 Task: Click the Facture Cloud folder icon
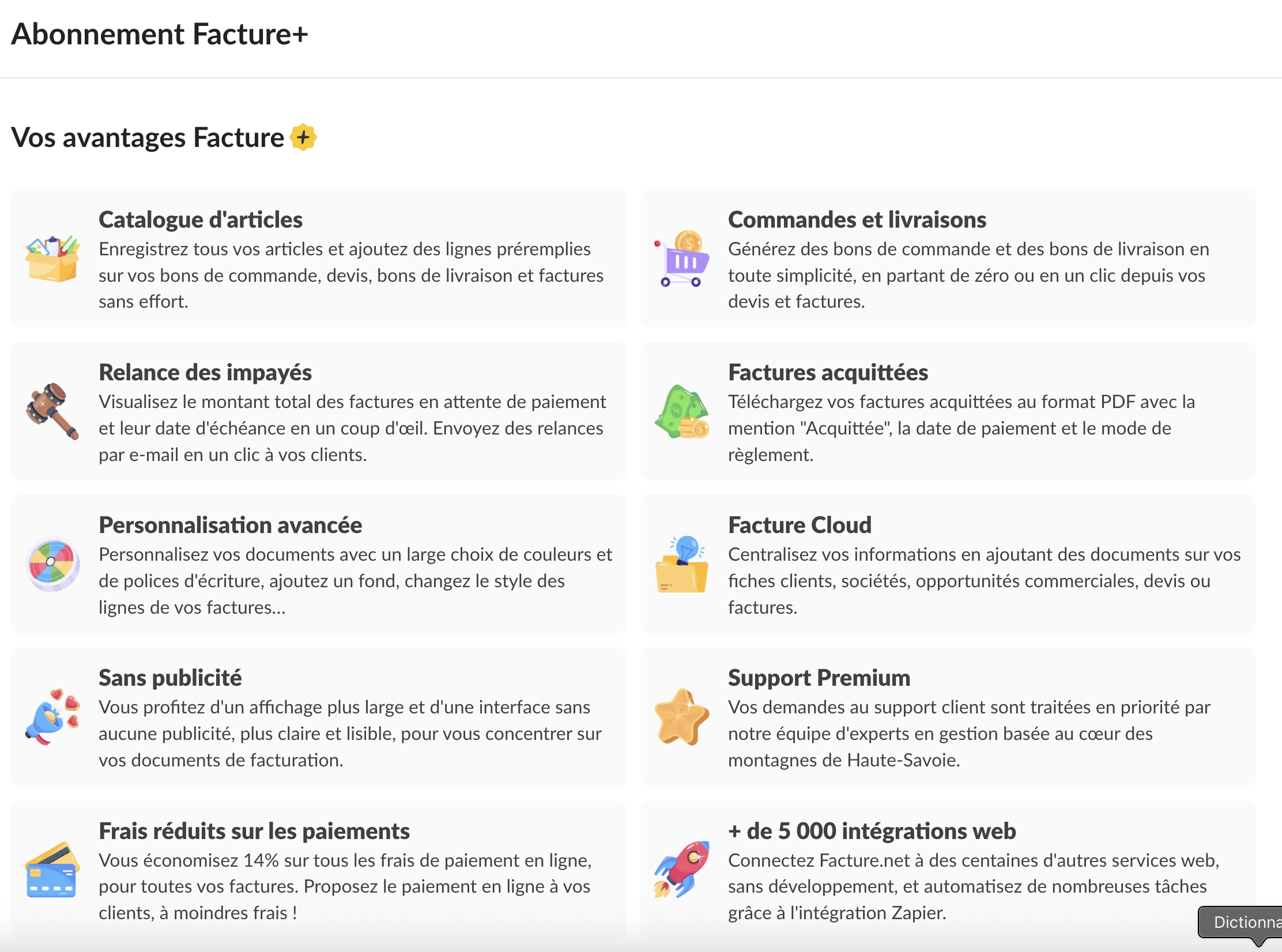[682, 564]
